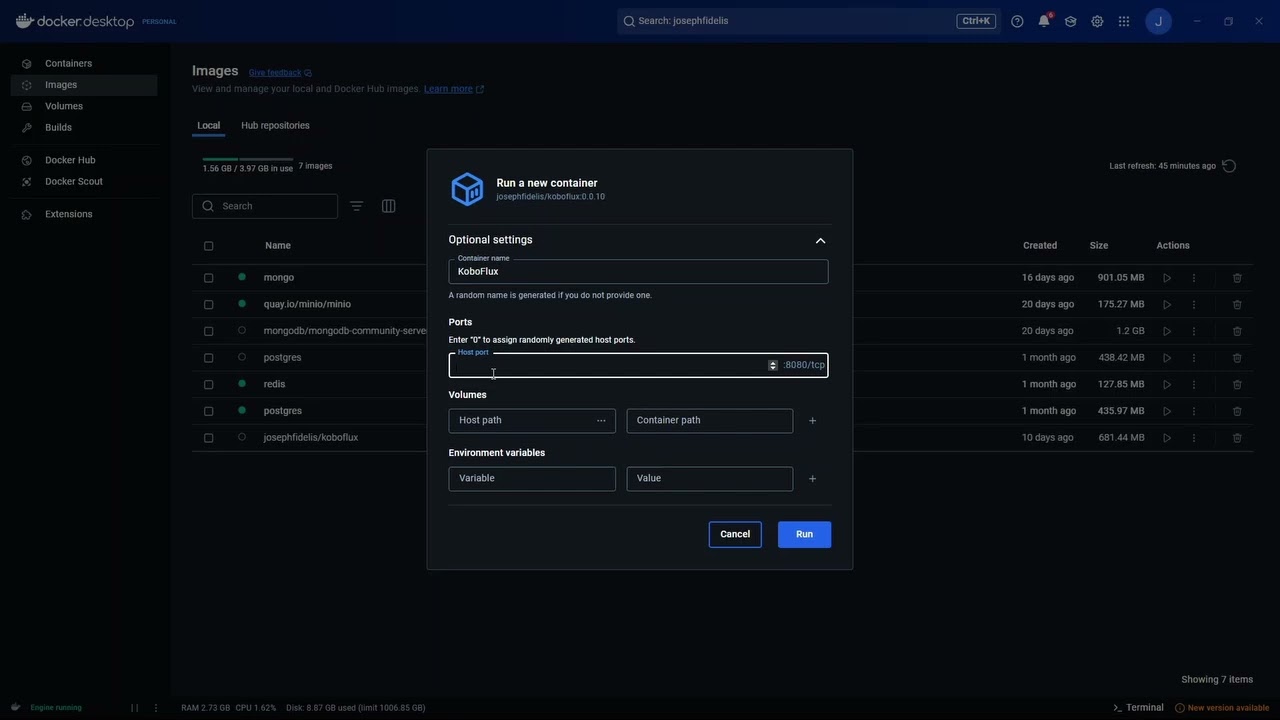Viewport: 1280px width, 720px height.
Task: Run the mongo image
Action: (1166, 278)
